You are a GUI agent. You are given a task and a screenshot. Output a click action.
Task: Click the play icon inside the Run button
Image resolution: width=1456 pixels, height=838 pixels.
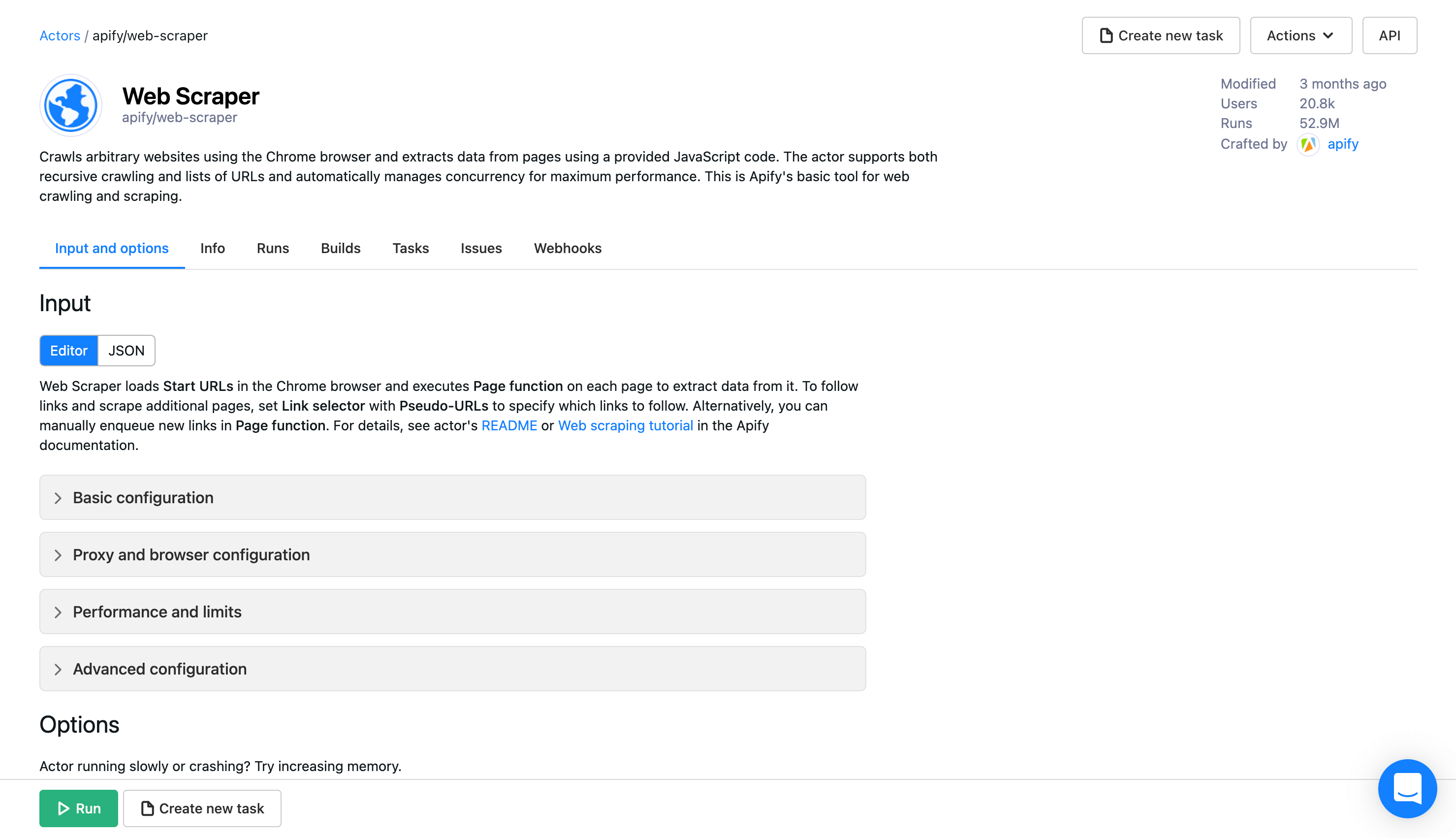click(x=64, y=808)
